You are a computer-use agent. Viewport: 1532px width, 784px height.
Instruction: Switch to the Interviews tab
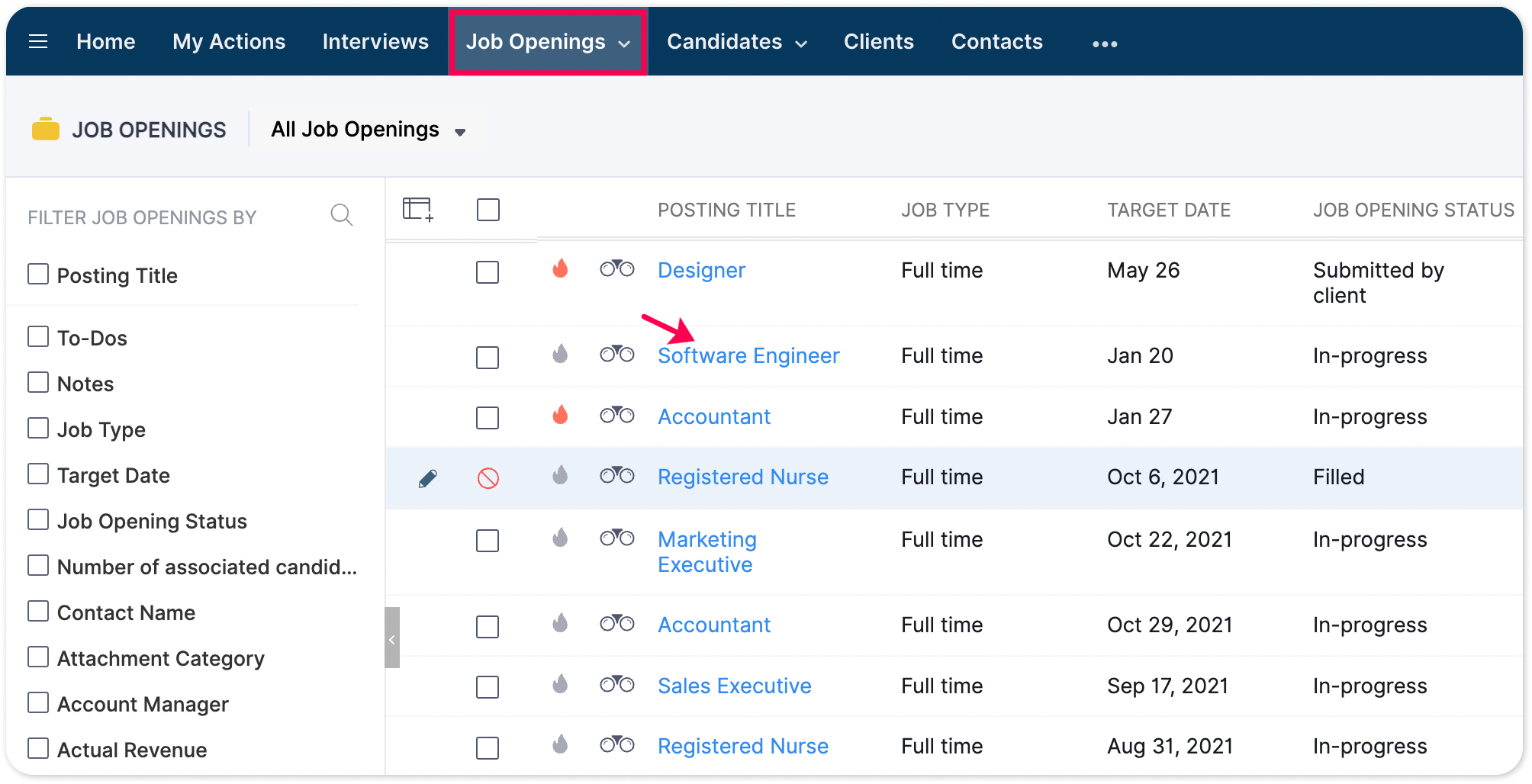[375, 42]
